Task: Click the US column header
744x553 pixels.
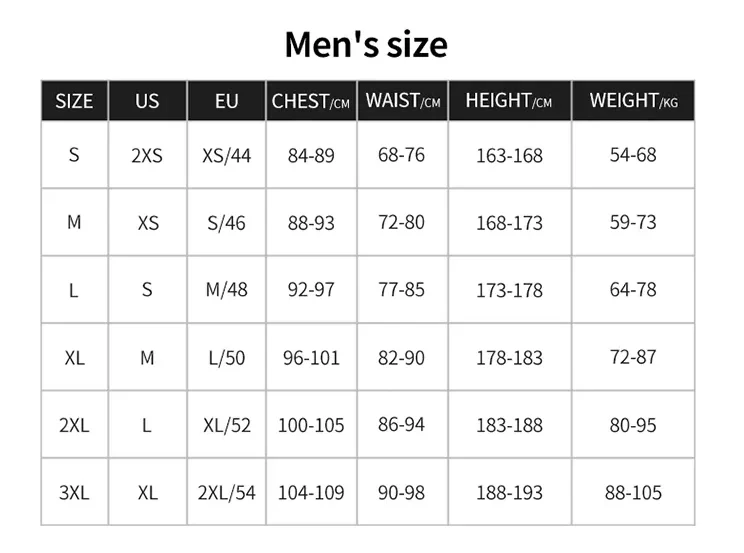Action: 147,101
